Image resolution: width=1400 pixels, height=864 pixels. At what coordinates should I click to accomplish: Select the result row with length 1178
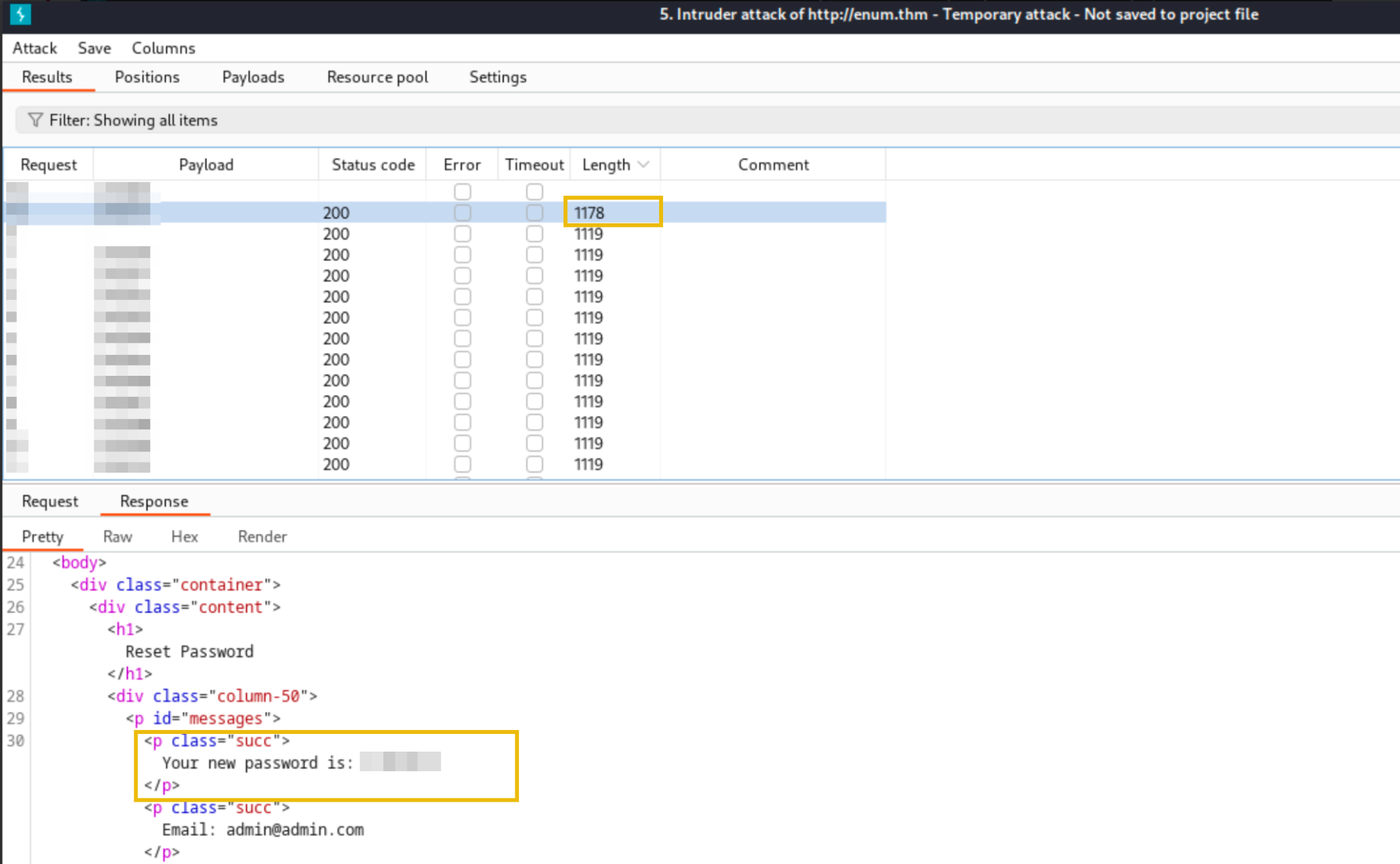click(588, 213)
